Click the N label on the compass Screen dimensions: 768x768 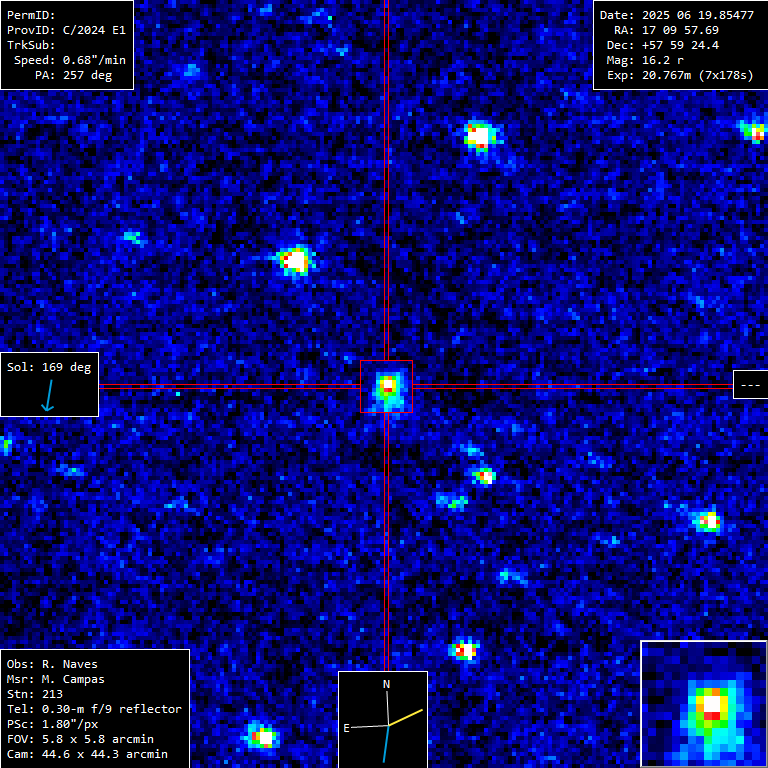[386, 684]
